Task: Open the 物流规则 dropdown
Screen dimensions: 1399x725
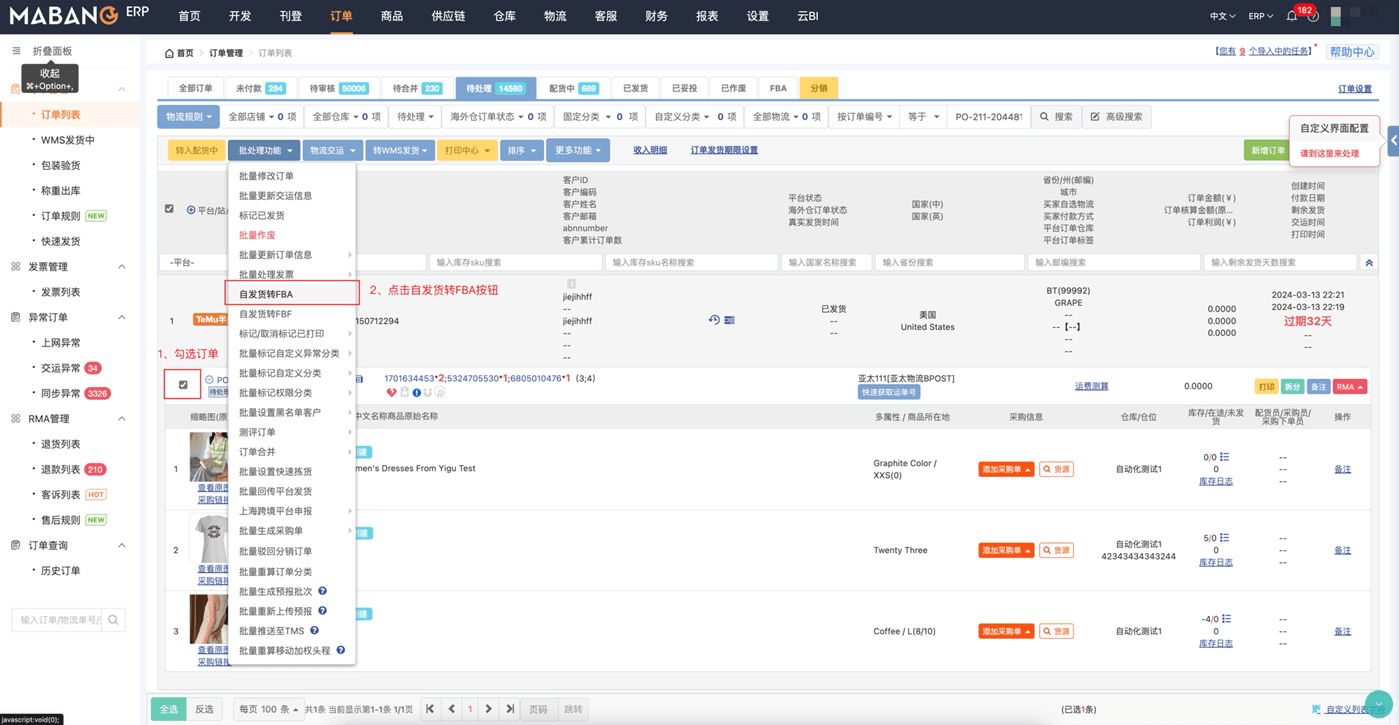Action: pyautogui.click(x=188, y=117)
